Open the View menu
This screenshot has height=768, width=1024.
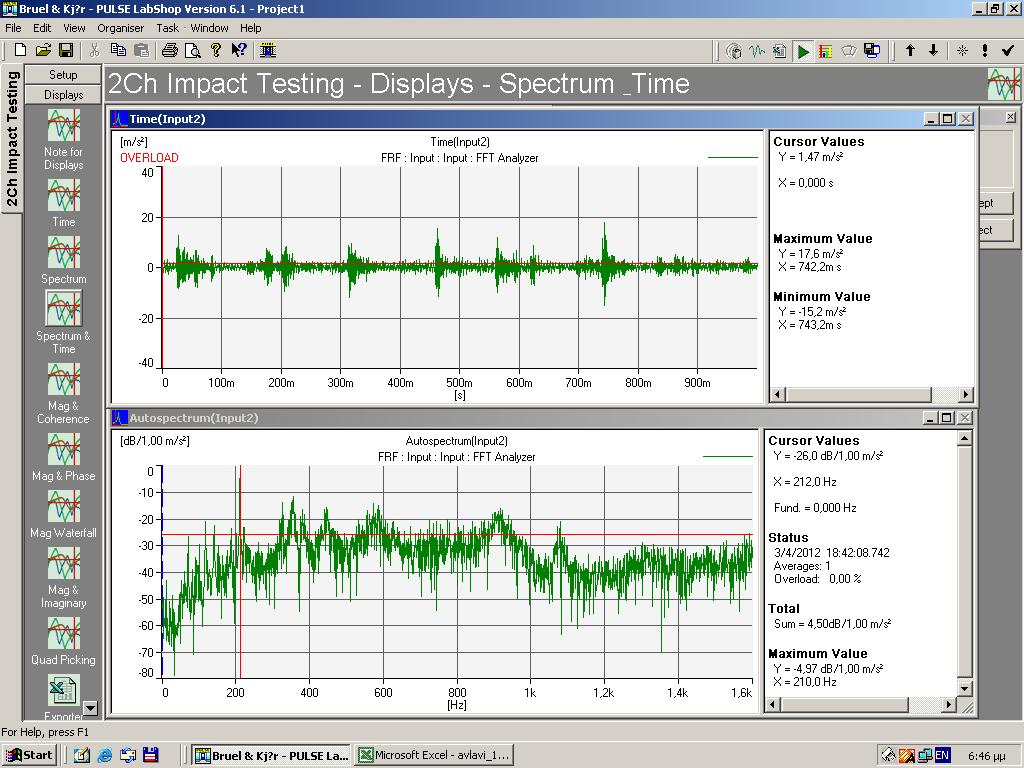pos(74,28)
